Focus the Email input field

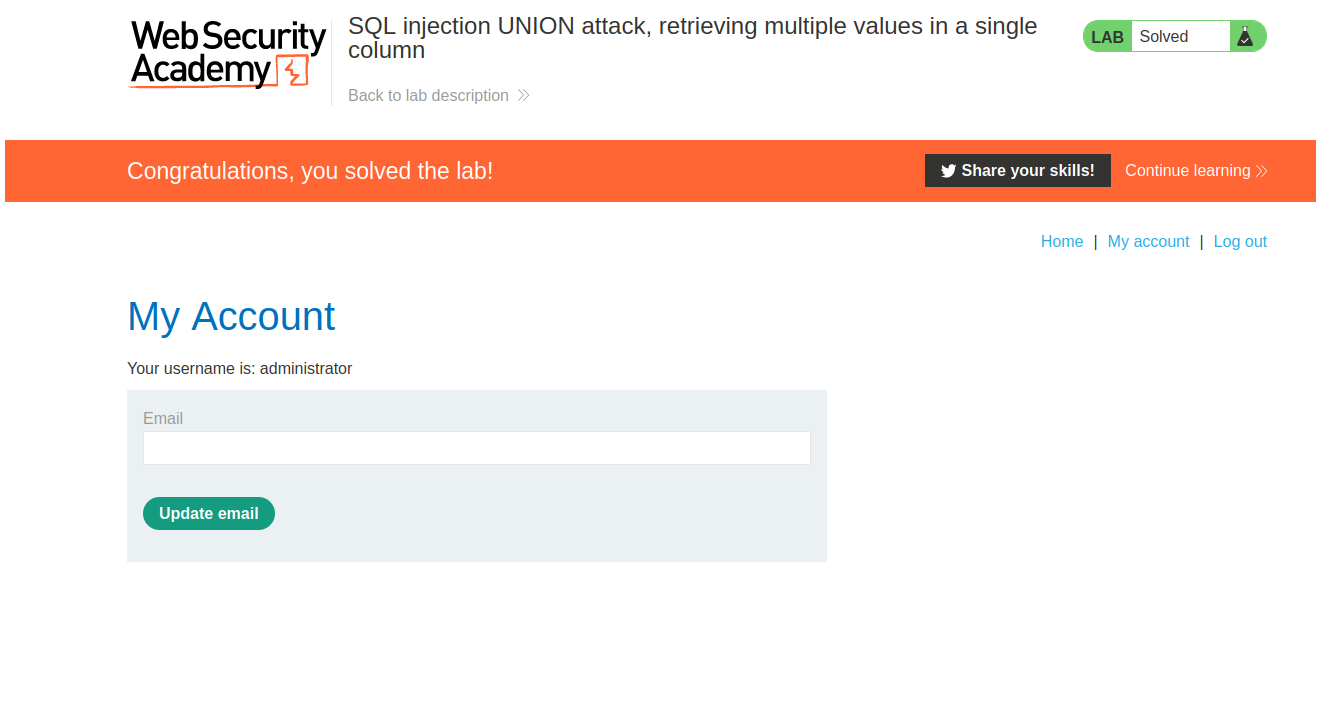tap(476, 448)
